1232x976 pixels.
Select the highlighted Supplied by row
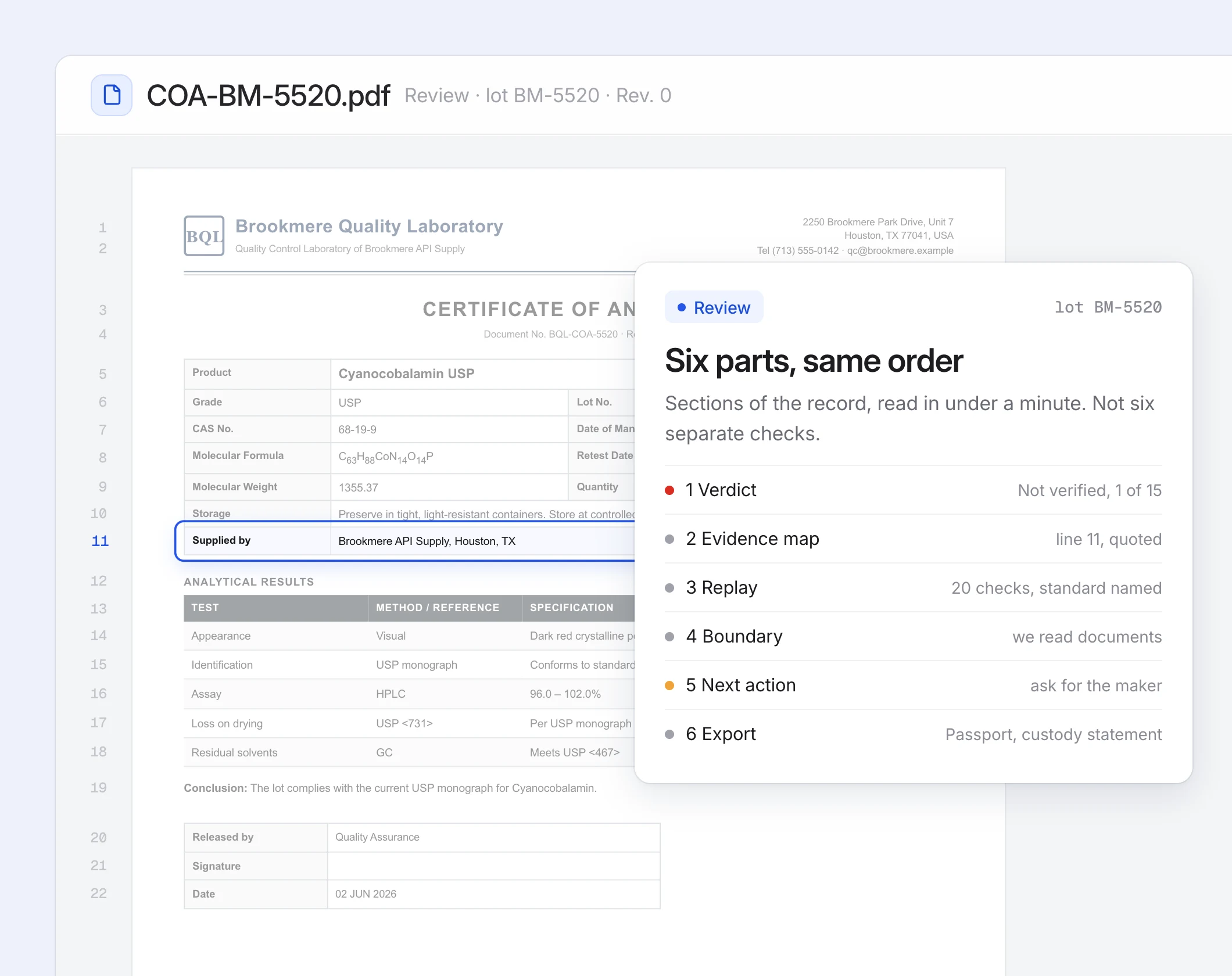[x=406, y=541]
